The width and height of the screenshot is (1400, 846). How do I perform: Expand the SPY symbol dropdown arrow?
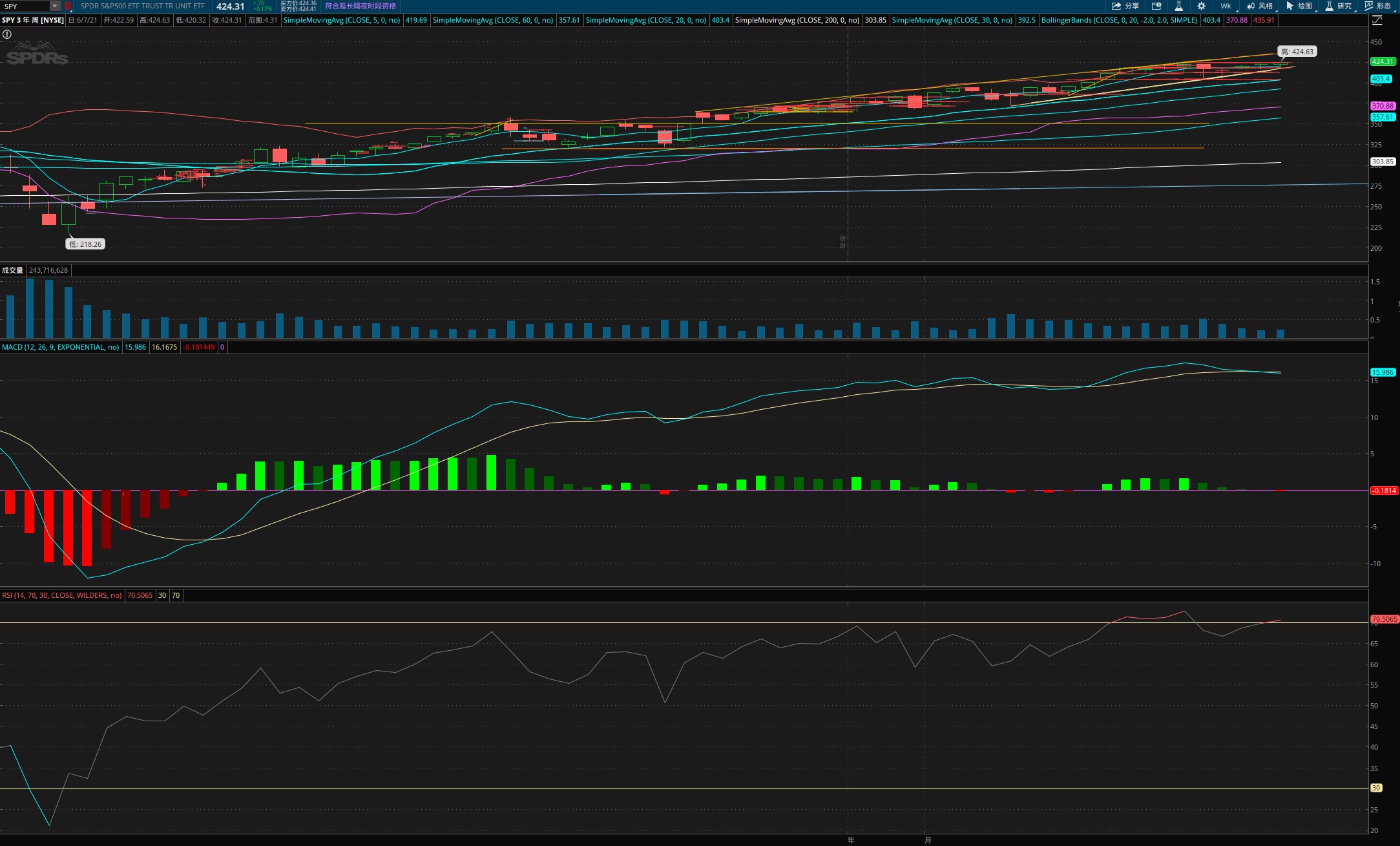point(55,6)
